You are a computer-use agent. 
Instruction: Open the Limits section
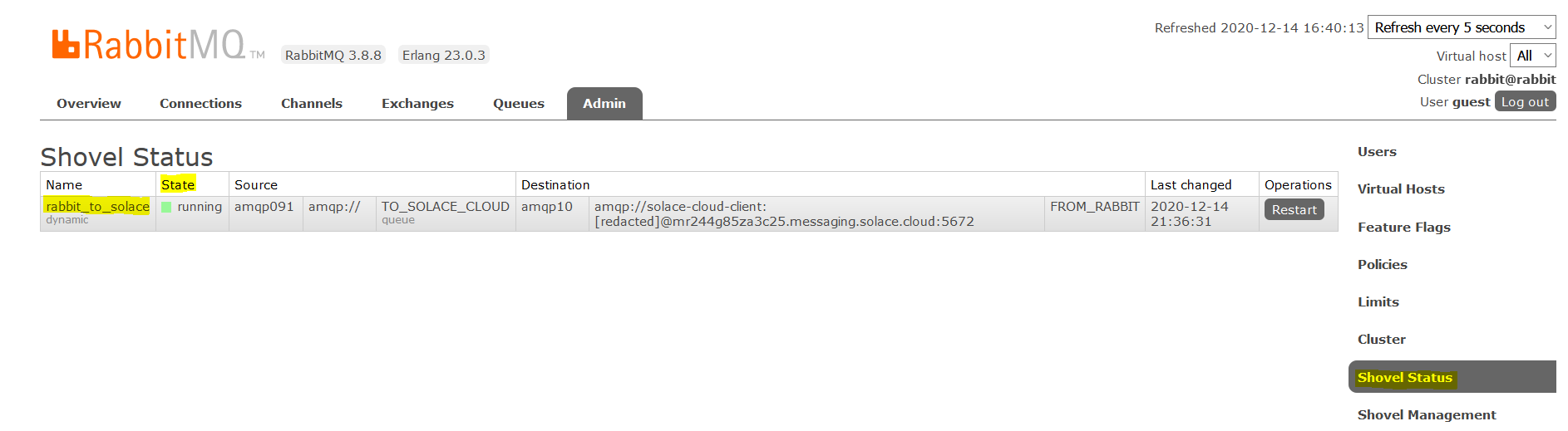click(x=1378, y=302)
